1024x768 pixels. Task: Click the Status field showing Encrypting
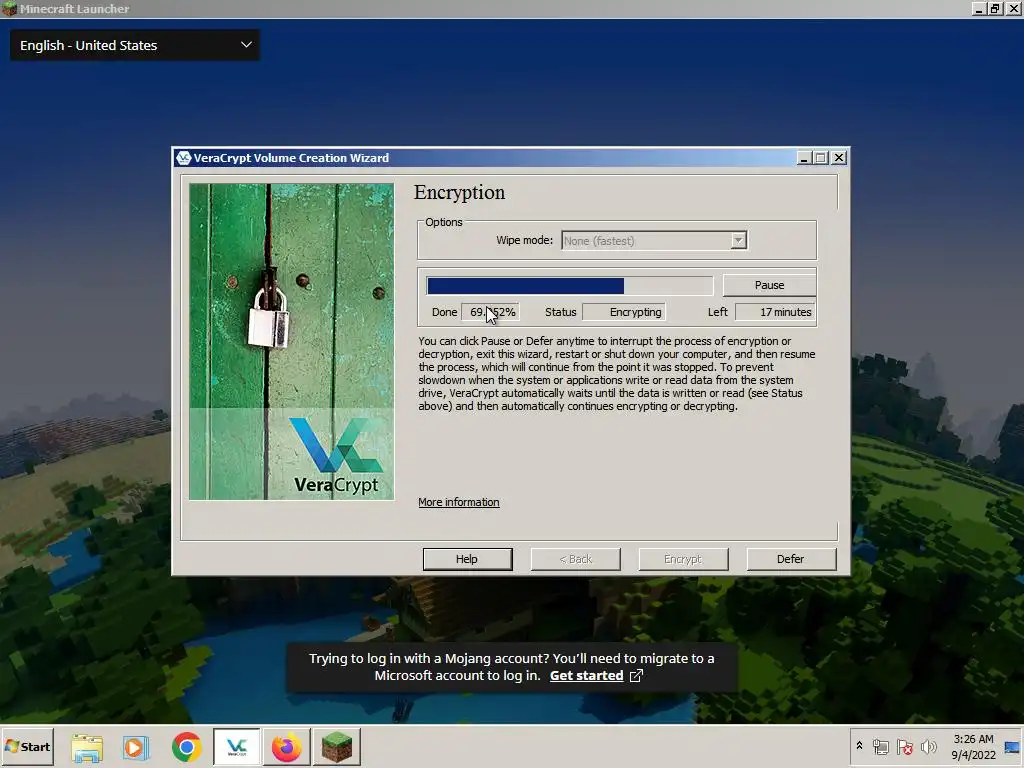point(624,312)
